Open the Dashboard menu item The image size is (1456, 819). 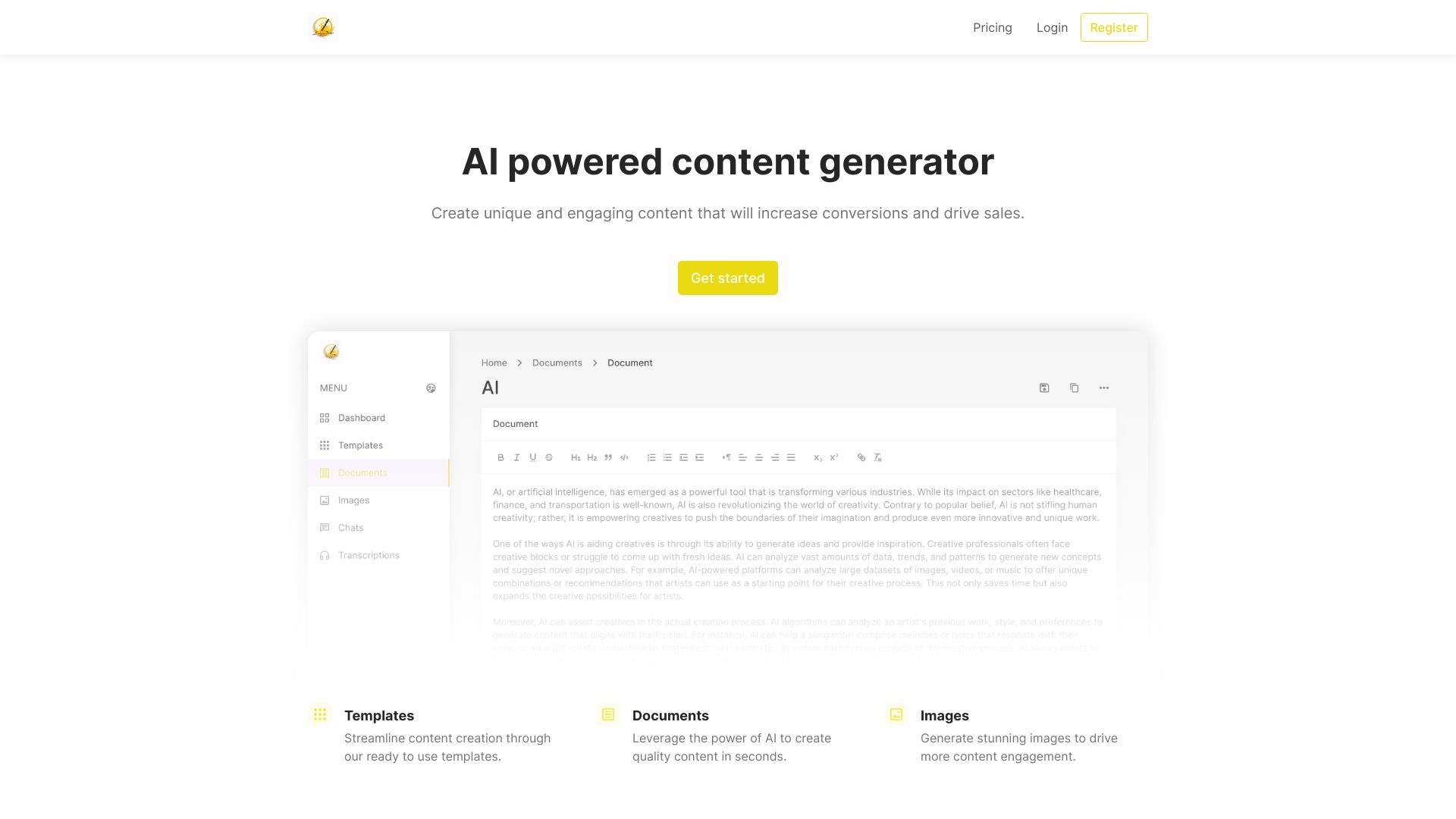(362, 417)
